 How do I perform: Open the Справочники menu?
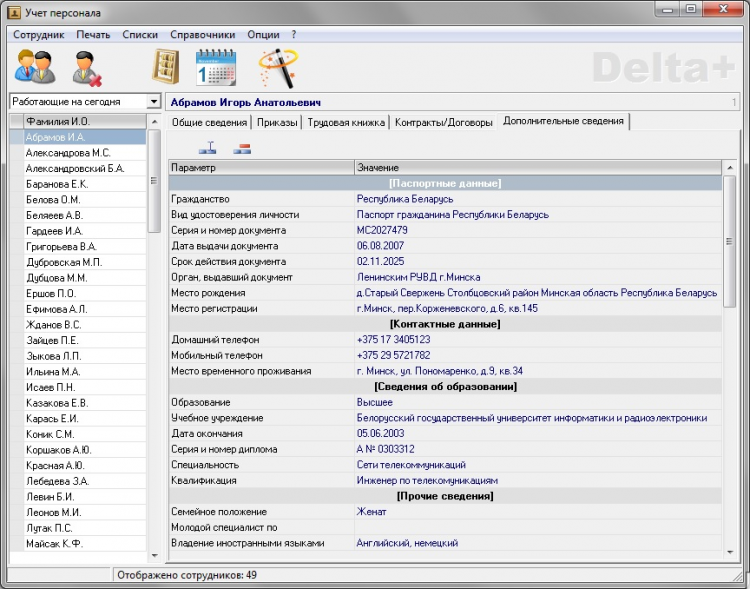203,34
